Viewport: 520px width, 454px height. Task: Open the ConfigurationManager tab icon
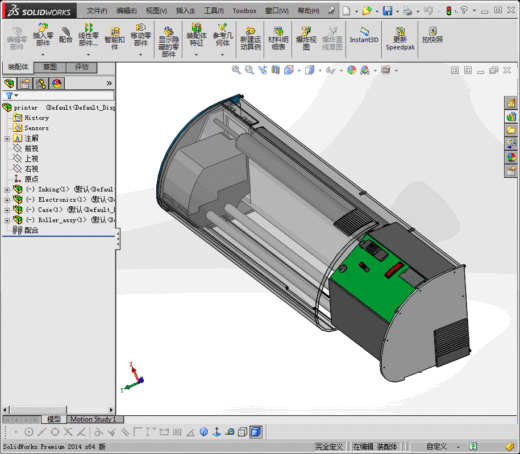[x=41, y=83]
